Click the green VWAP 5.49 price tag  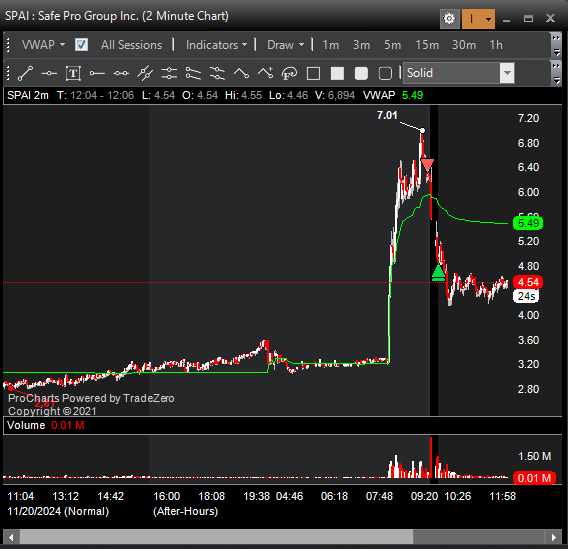click(x=528, y=223)
